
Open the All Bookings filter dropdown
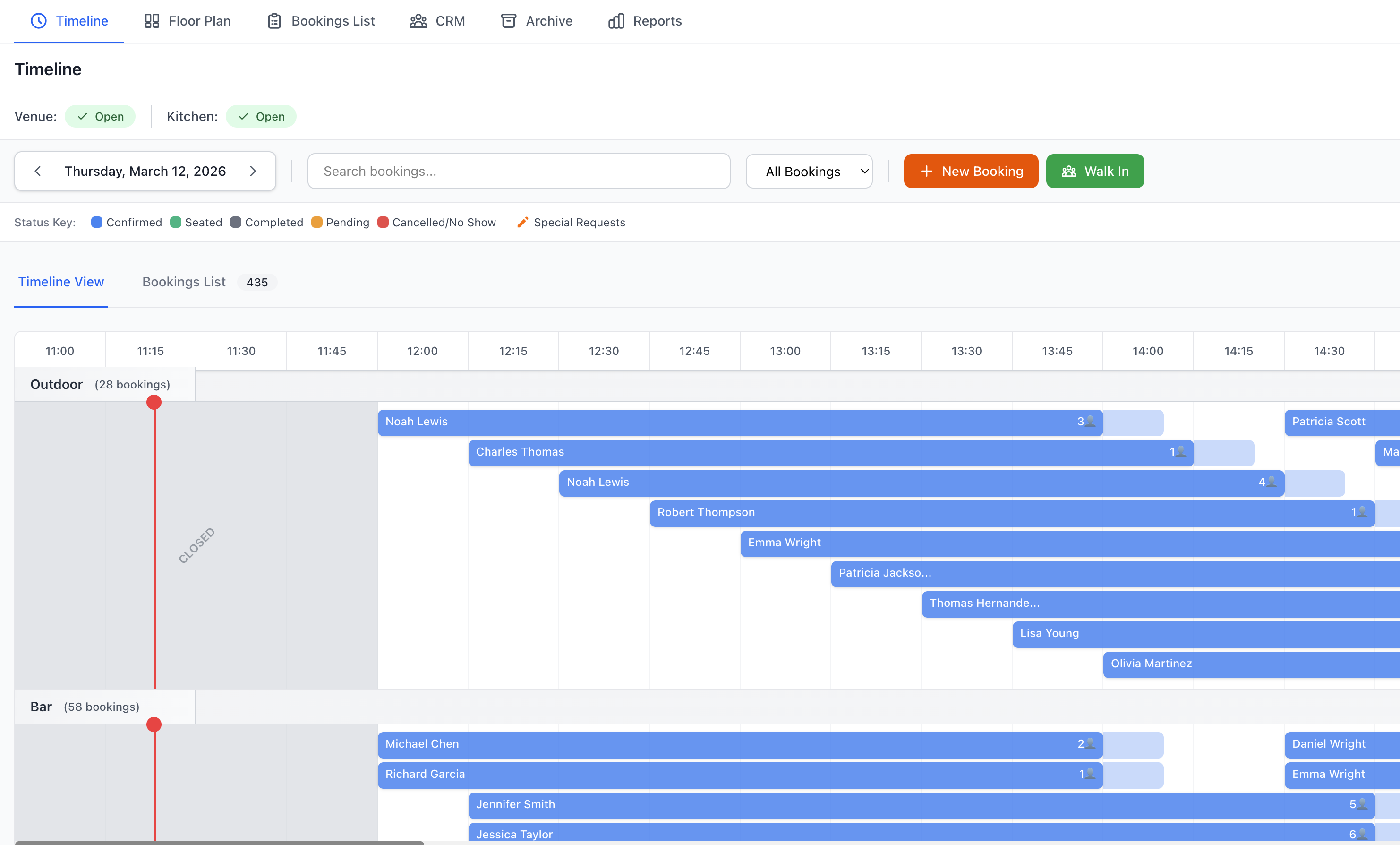click(809, 171)
